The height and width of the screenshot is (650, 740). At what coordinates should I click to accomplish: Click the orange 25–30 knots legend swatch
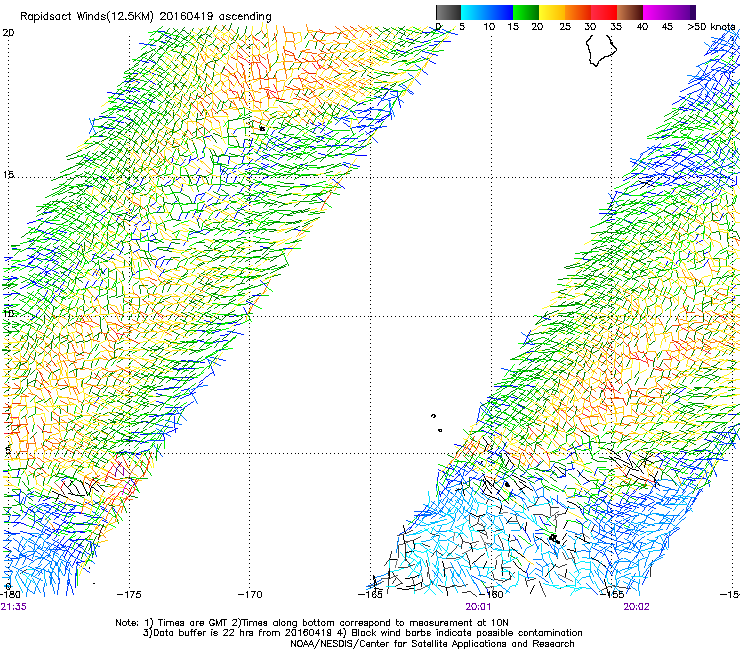(578, 12)
